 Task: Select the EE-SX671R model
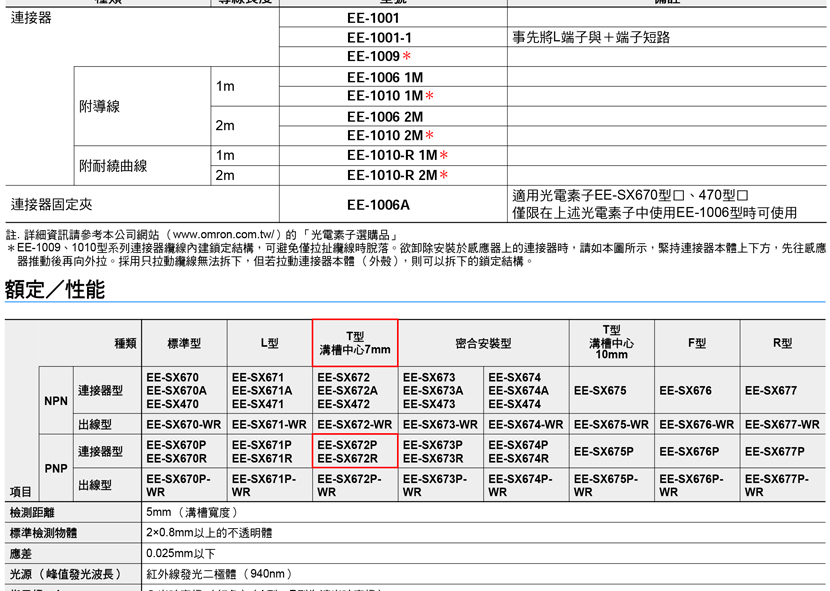click(x=262, y=459)
